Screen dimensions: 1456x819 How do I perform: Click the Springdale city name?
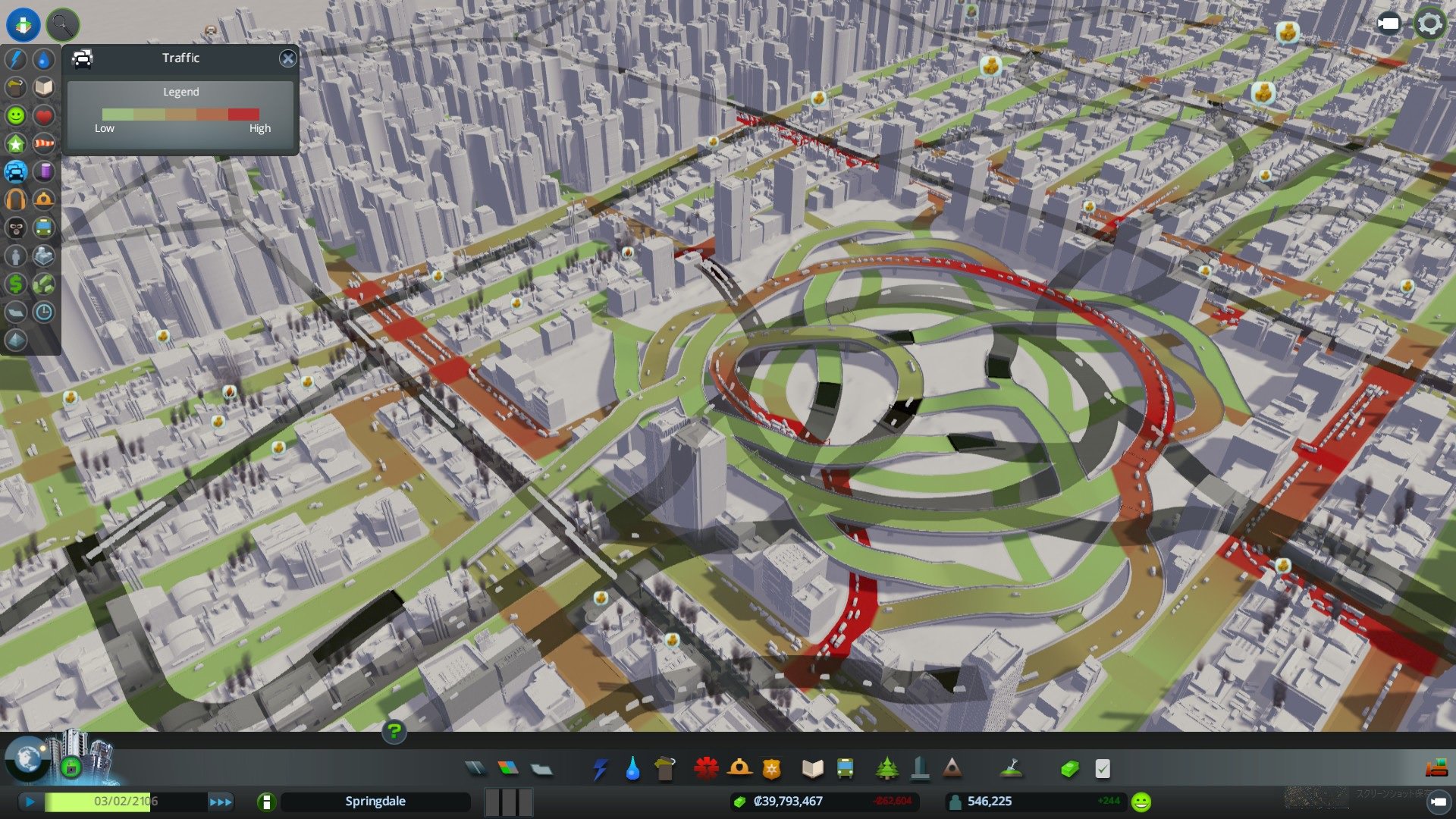[375, 802]
